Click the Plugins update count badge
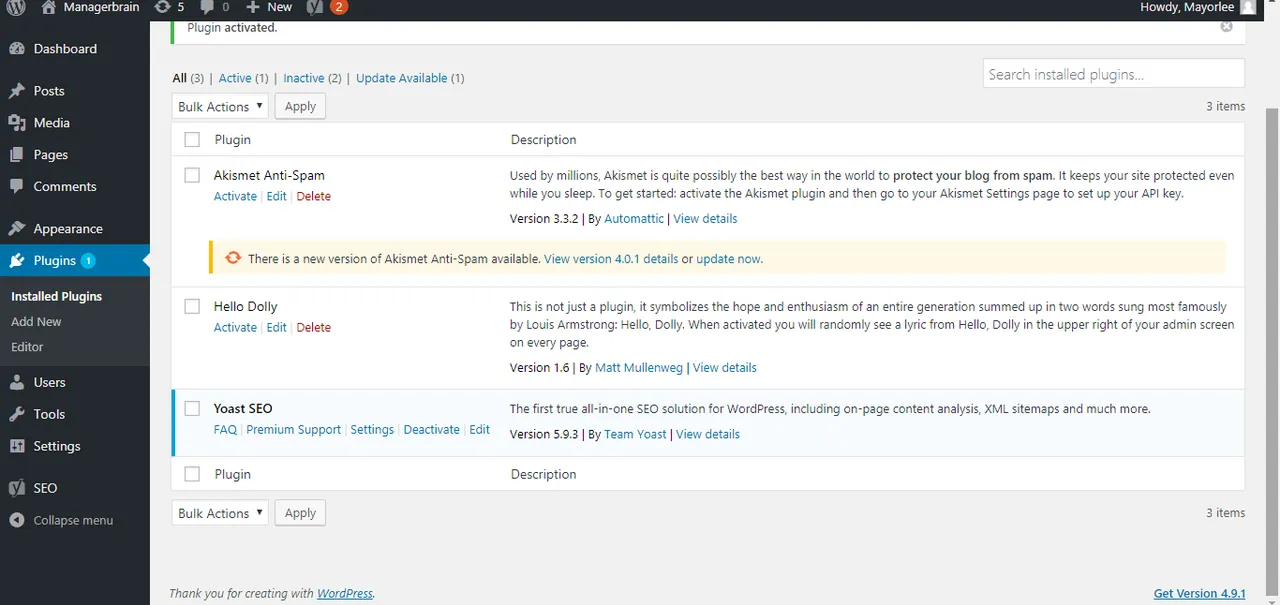The width and height of the screenshot is (1280, 605). click(88, 261)
